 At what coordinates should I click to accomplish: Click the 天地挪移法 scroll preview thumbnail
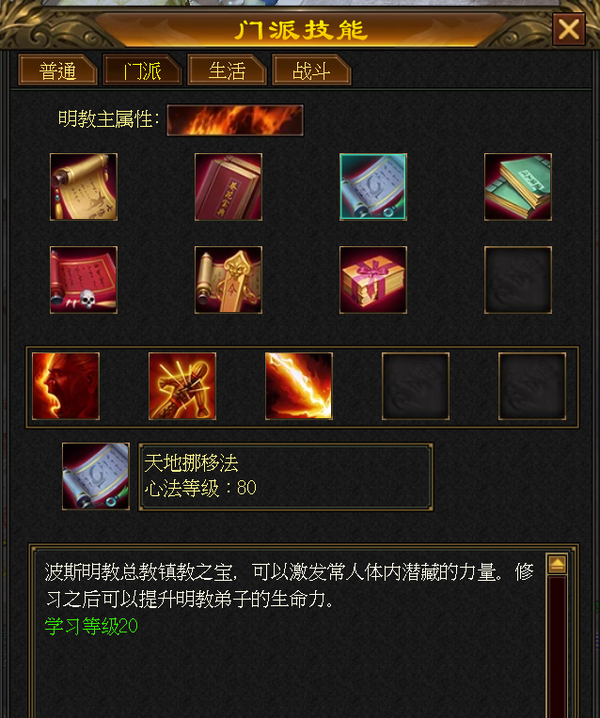[x=96, y=476]
